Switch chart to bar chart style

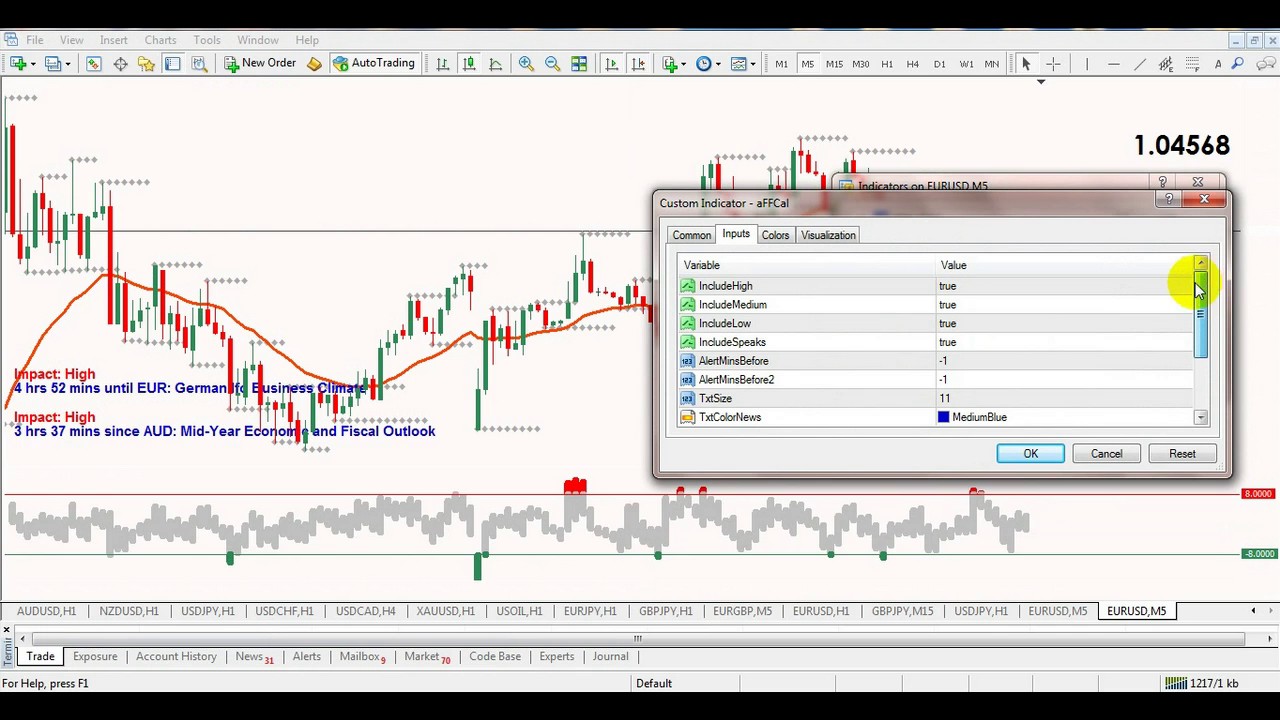442,64
